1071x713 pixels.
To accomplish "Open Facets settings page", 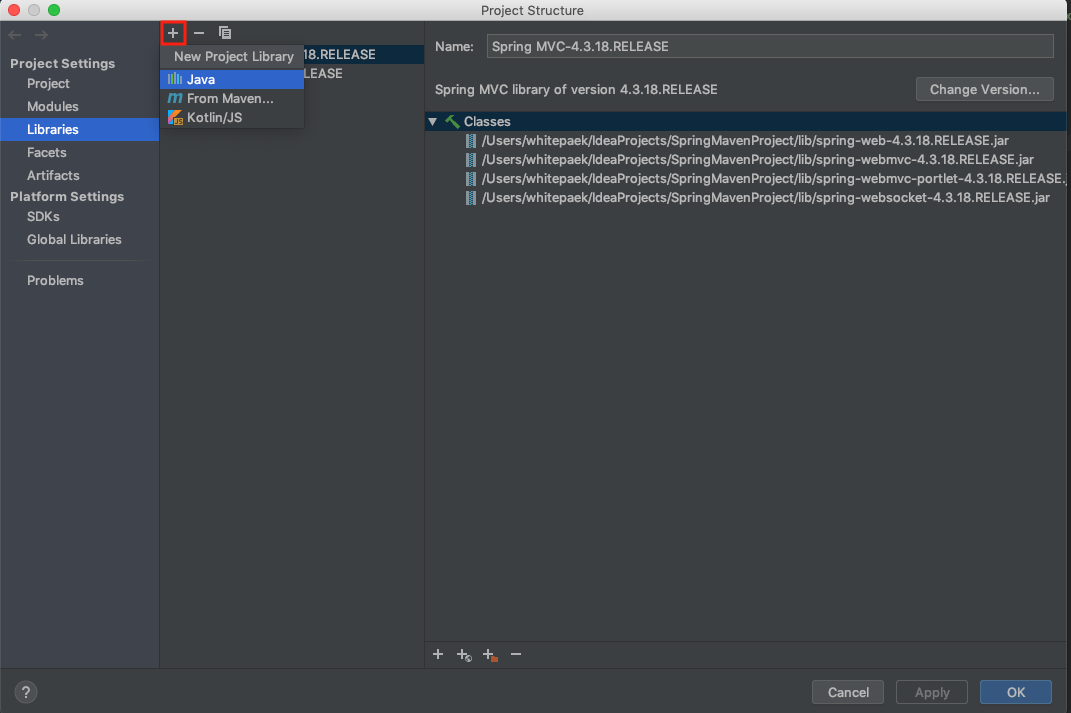I will (x=46, y=152).
